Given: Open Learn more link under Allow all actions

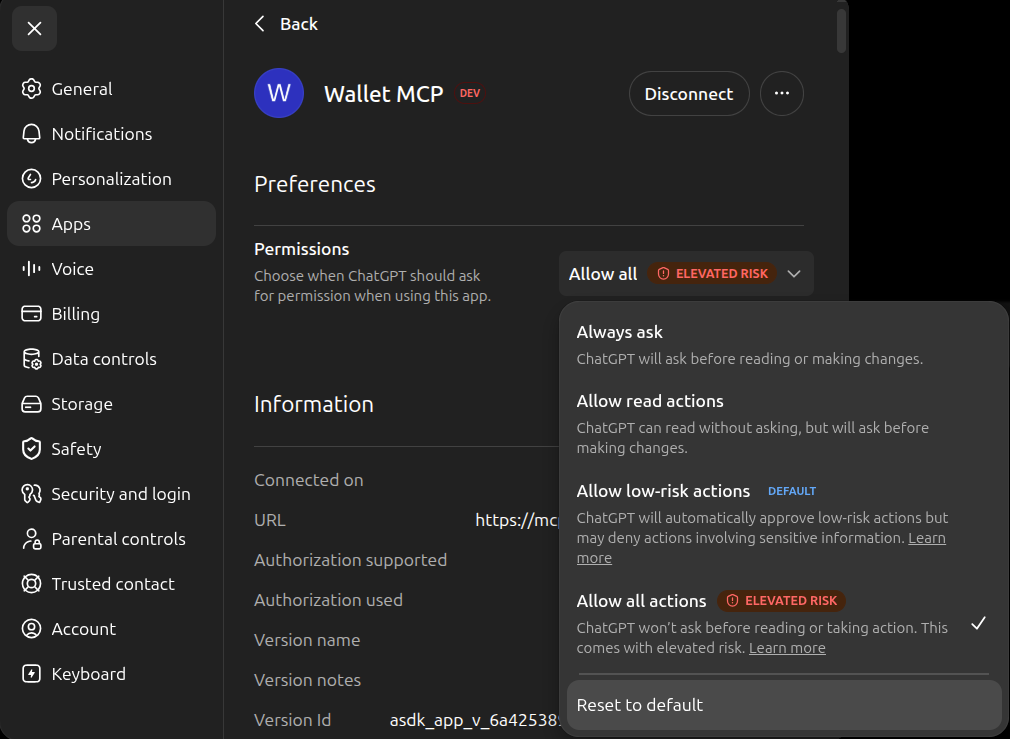Looking at the screenshot, I should click(x=787, y=648).
